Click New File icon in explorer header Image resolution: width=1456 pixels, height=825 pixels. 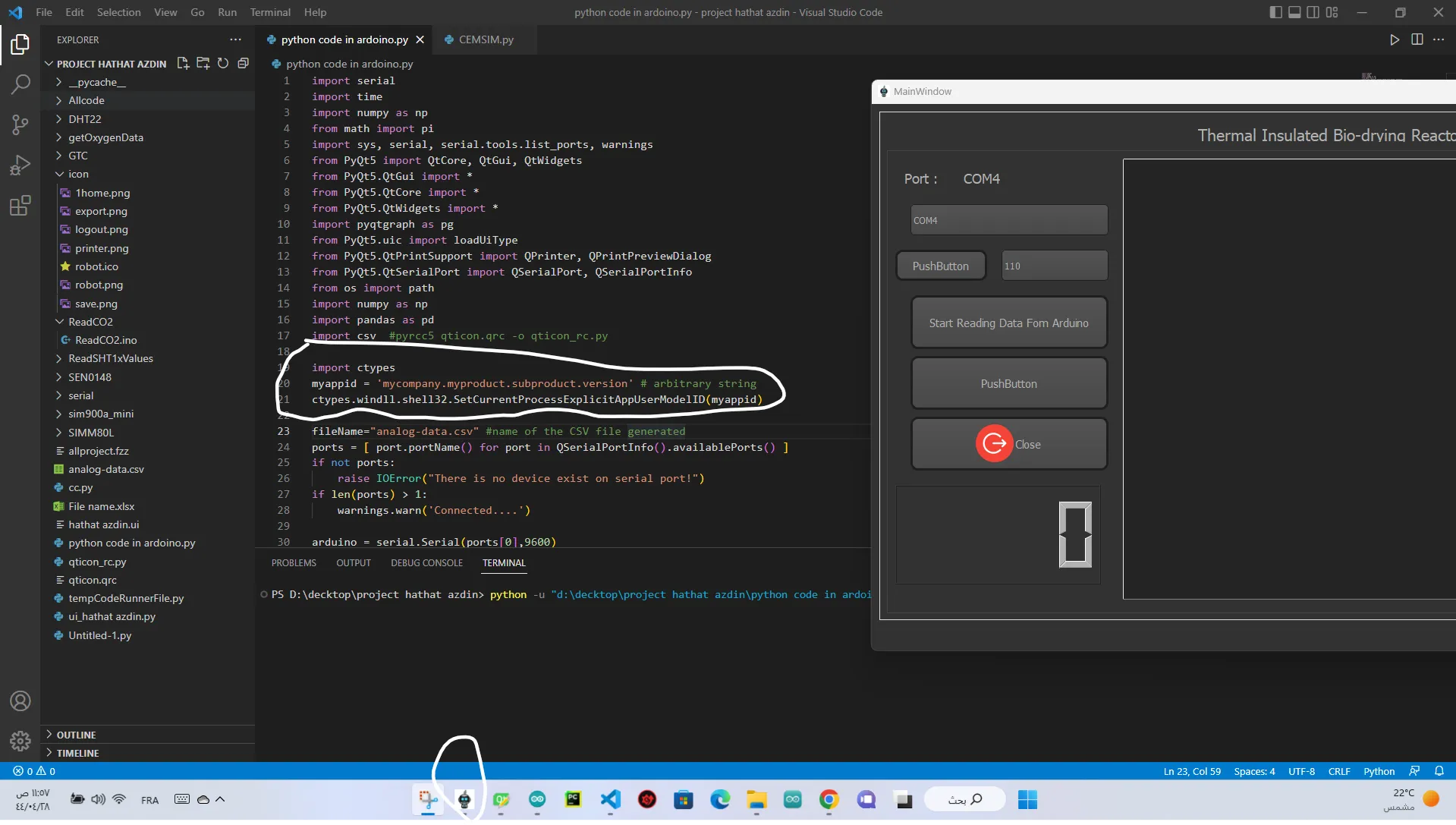tap(183, 64)
